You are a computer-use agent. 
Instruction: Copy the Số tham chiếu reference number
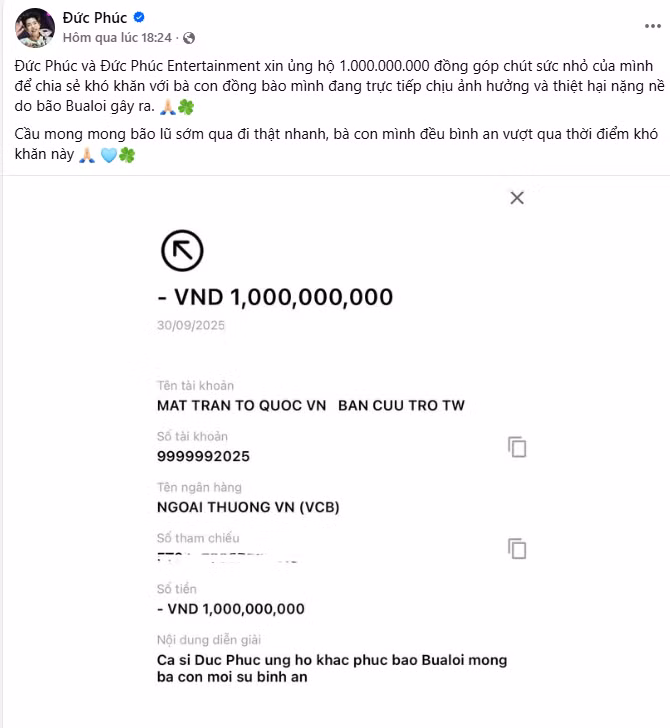(517, 549)
